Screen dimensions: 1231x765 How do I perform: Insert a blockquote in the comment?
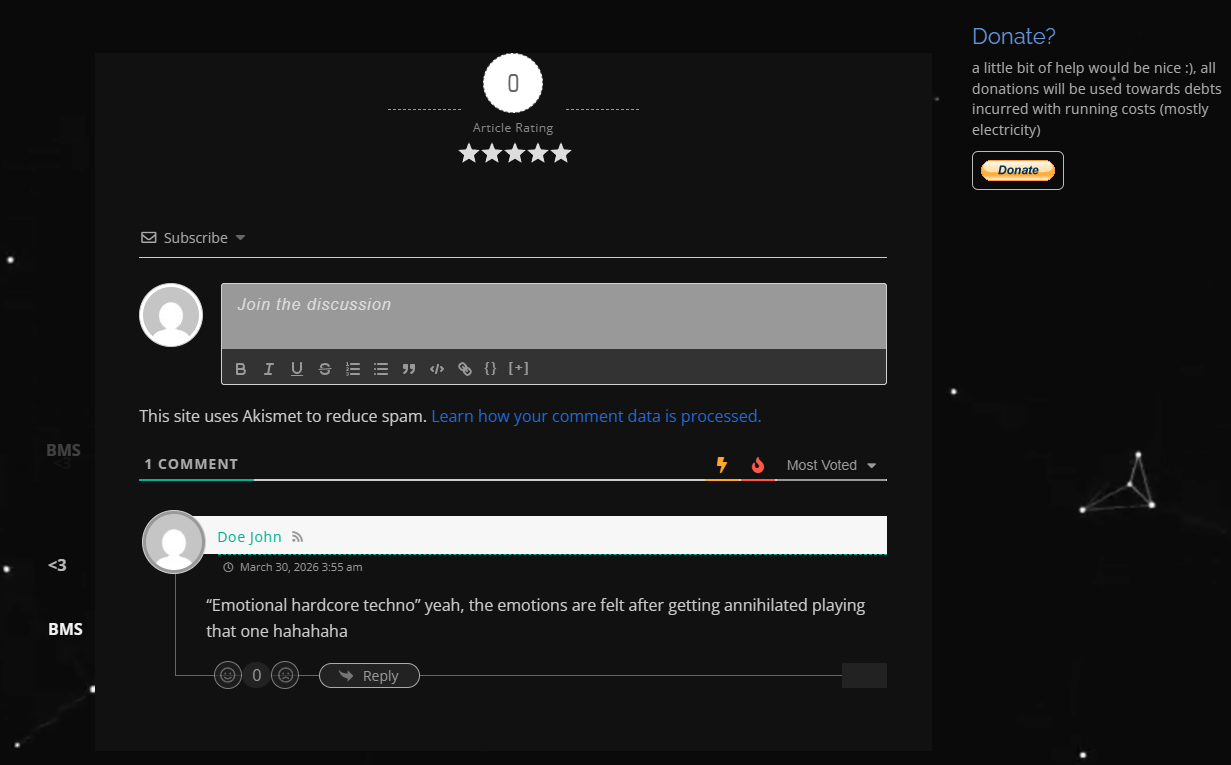pos(409,369)
